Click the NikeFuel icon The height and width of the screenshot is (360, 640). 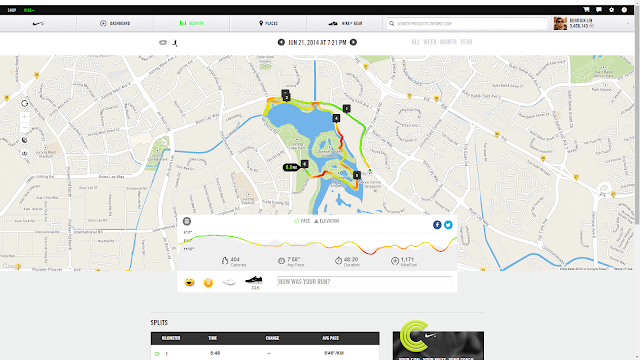395,261
